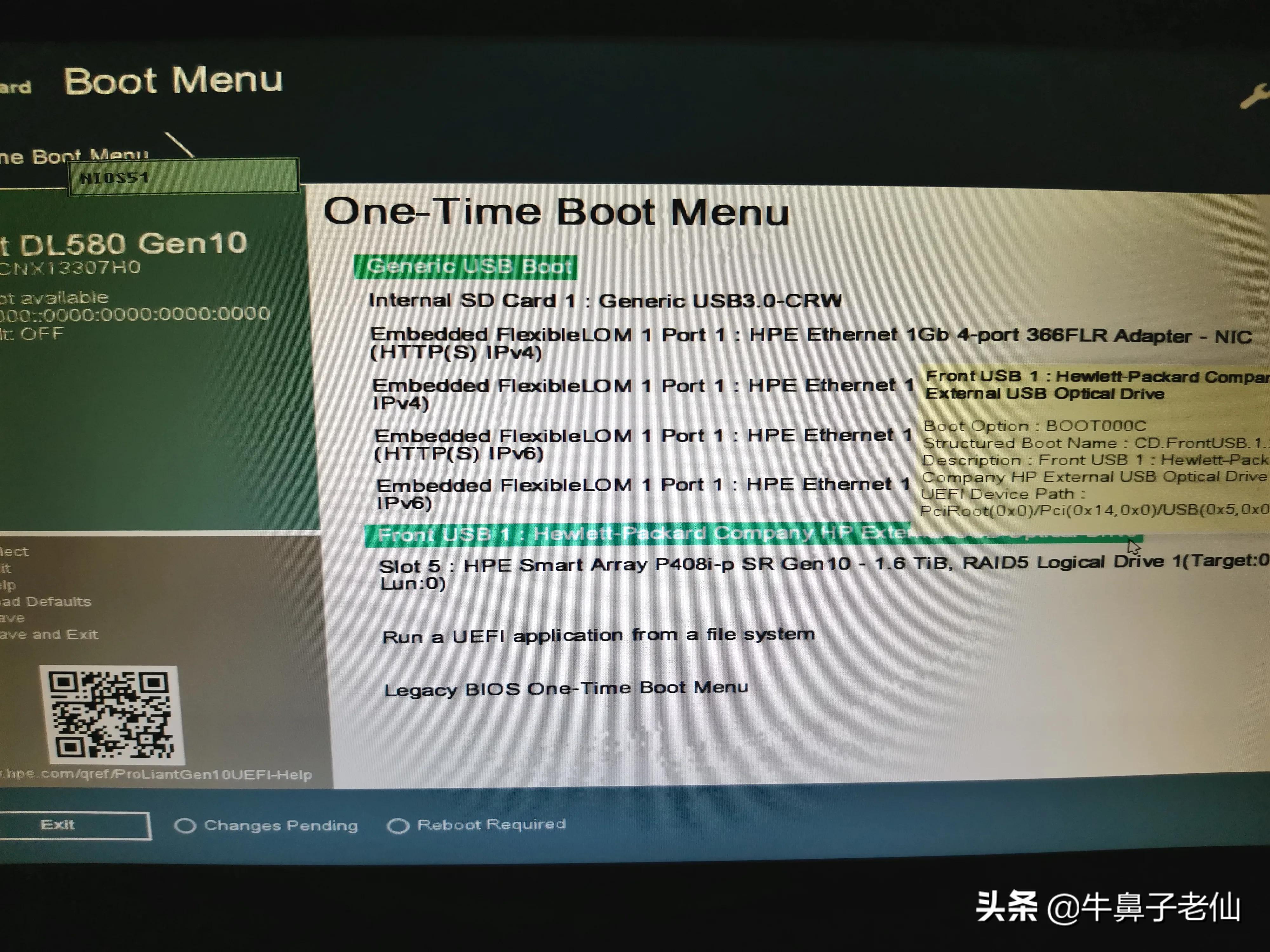Screen dimensions: 1270x952
Task: Choose Internal SD Card 1 boot entry
Action: tap(605, 301)
